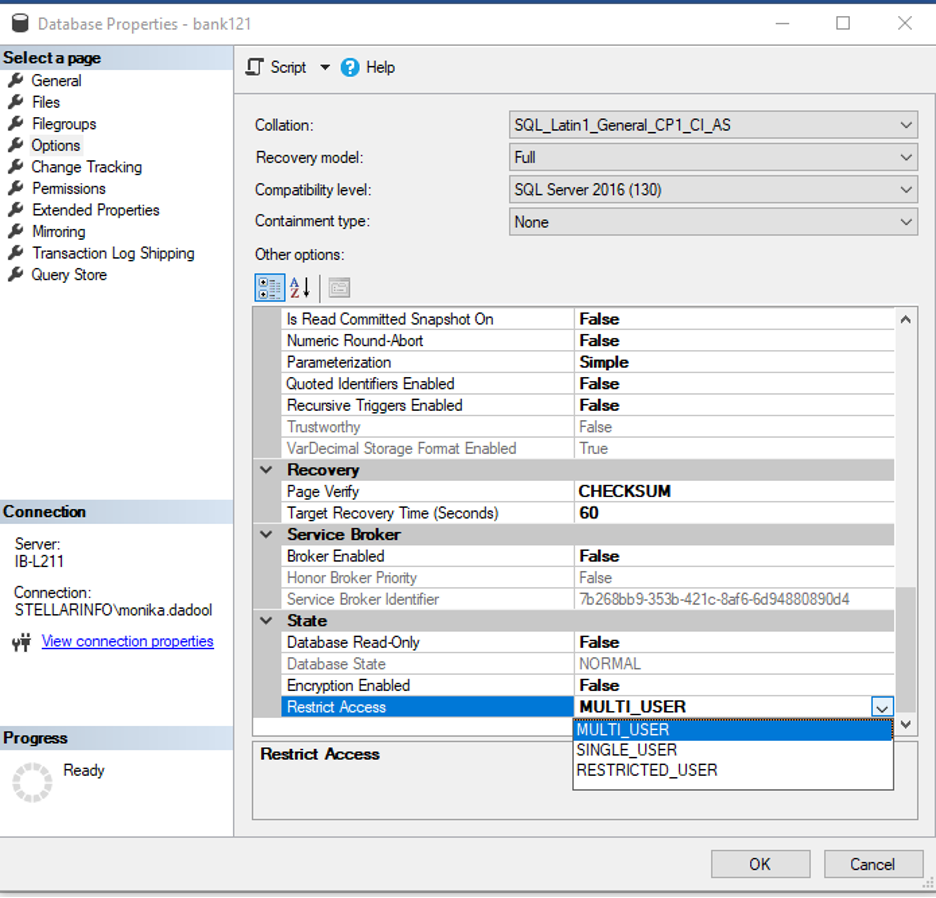Click the Property Pages toolbar icon
The height and width of the screenshot is (898, 936).
[x=339, y=288]
